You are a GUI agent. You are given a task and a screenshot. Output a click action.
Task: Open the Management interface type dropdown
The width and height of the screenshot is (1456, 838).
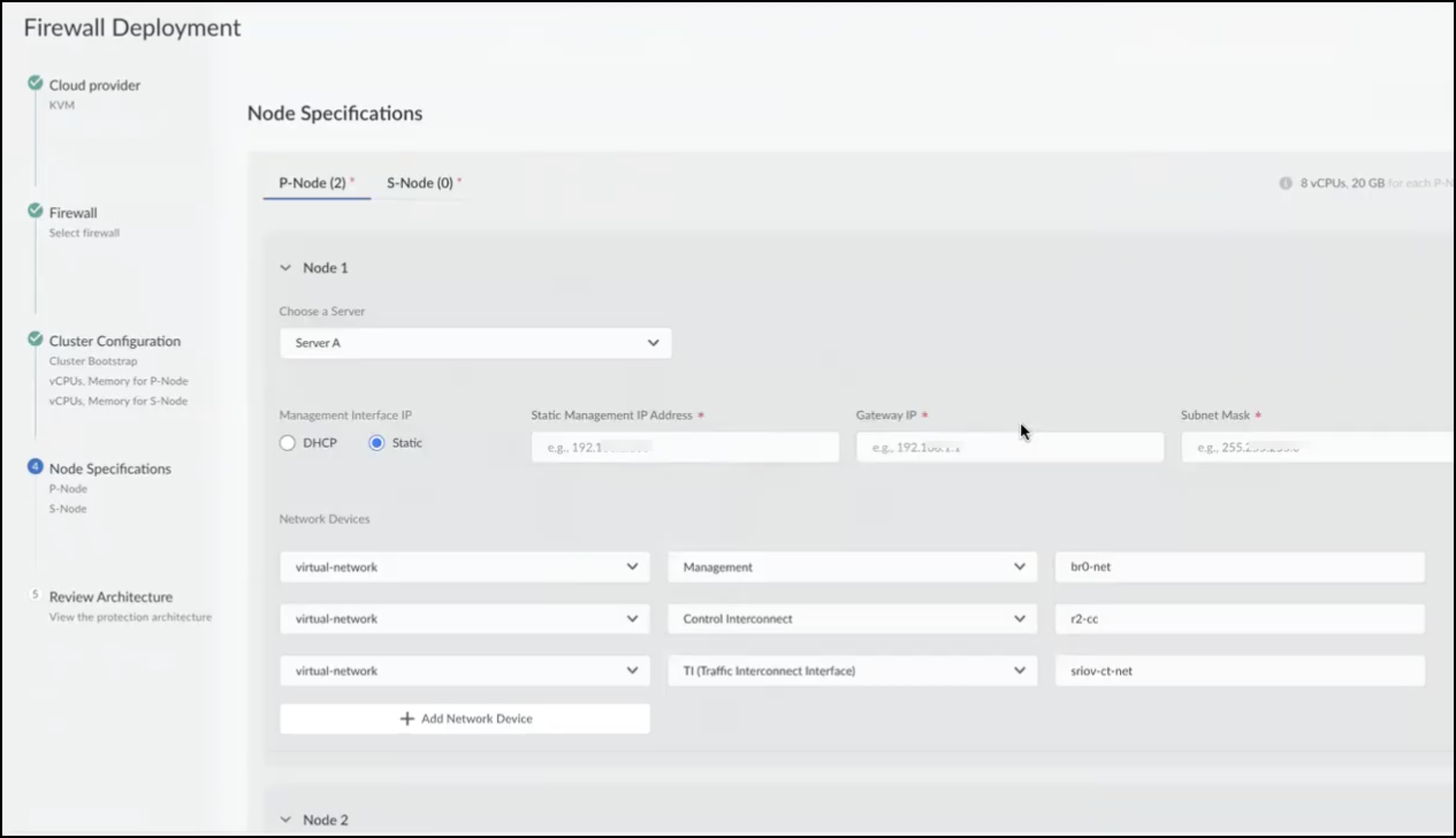pos(852,567)
